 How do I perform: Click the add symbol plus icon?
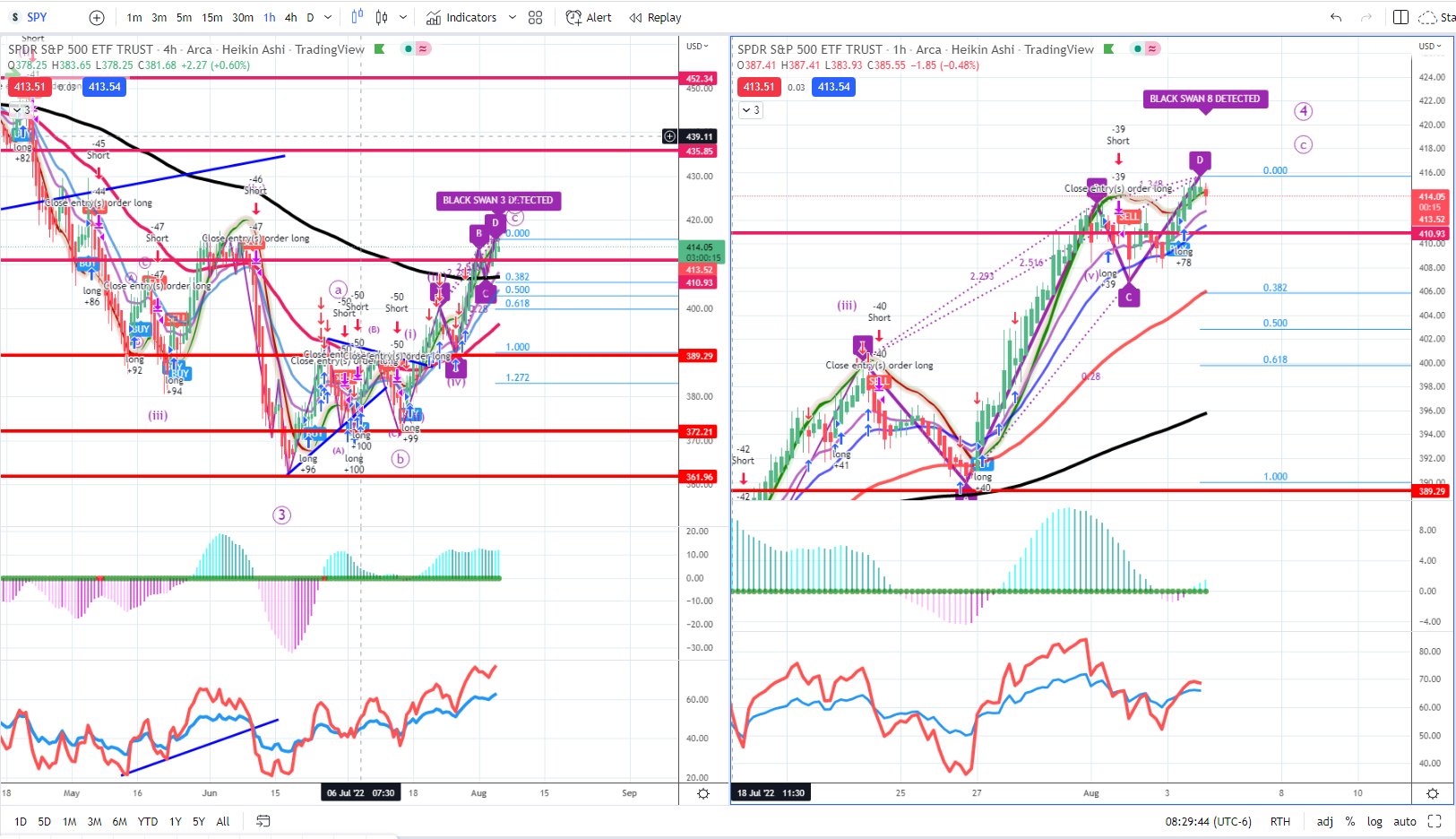(x=97, y=18)
